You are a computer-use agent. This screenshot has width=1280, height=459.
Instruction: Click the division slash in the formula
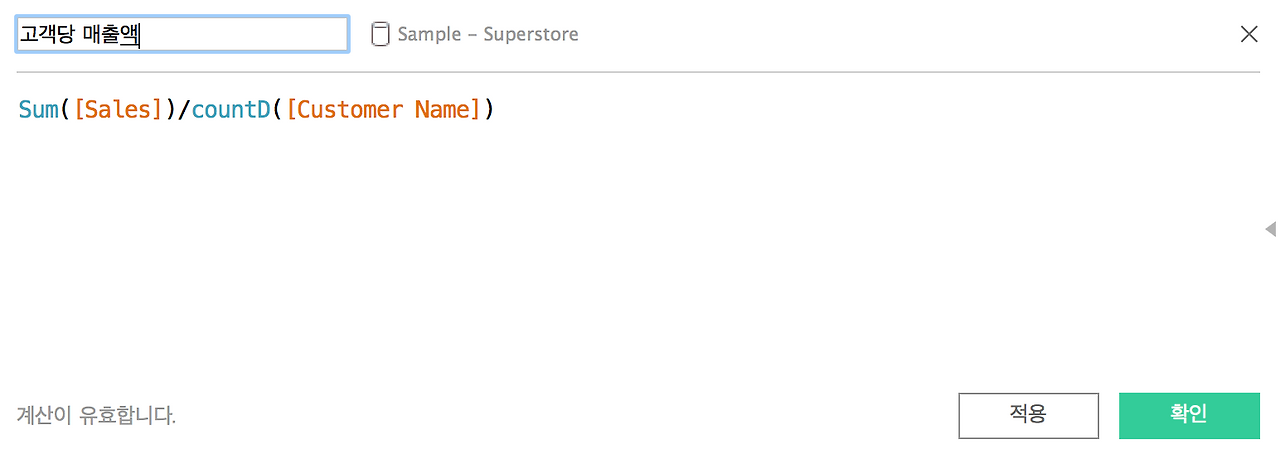click(184, 110)
